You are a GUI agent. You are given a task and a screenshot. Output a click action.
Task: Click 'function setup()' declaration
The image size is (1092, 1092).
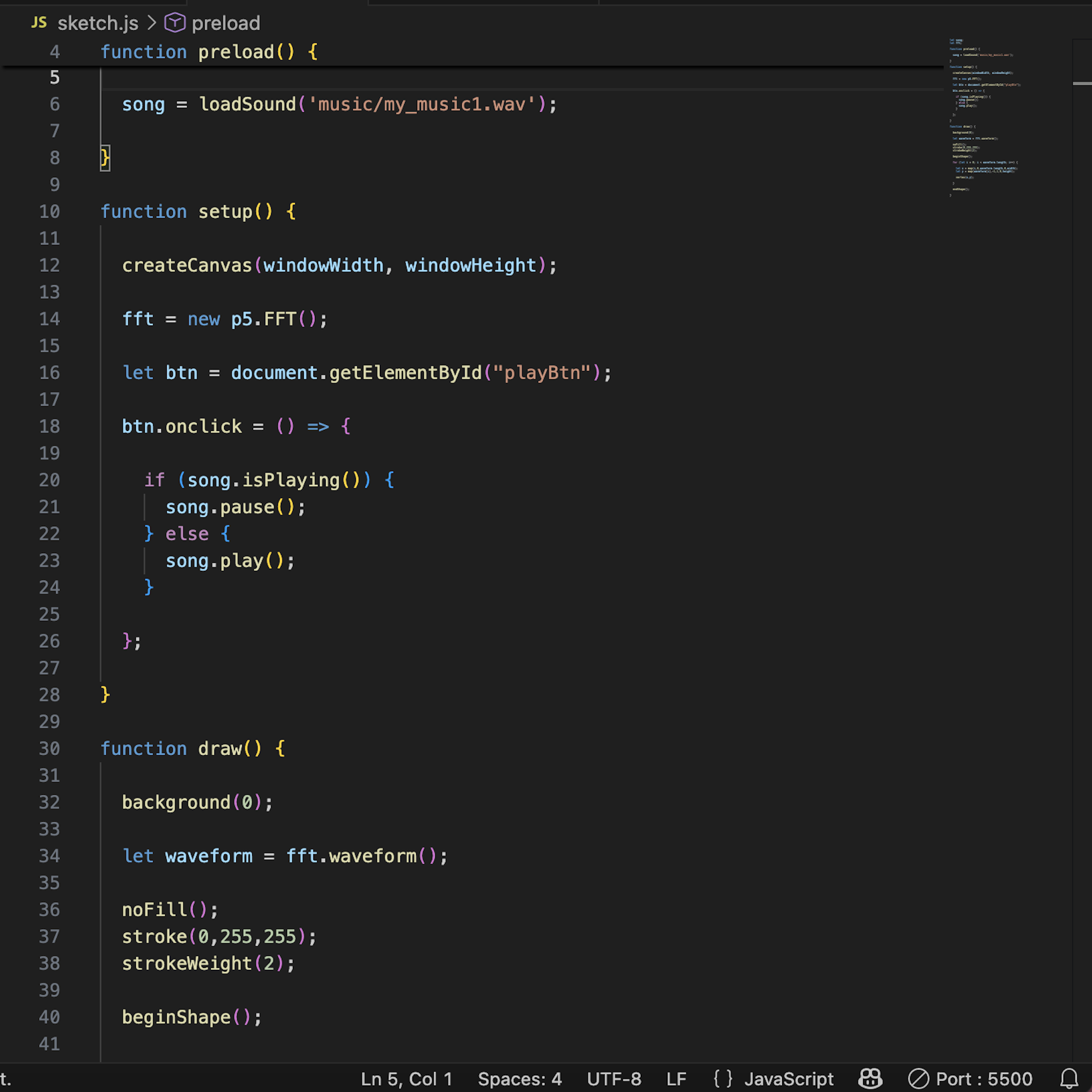tap(187, 211)
